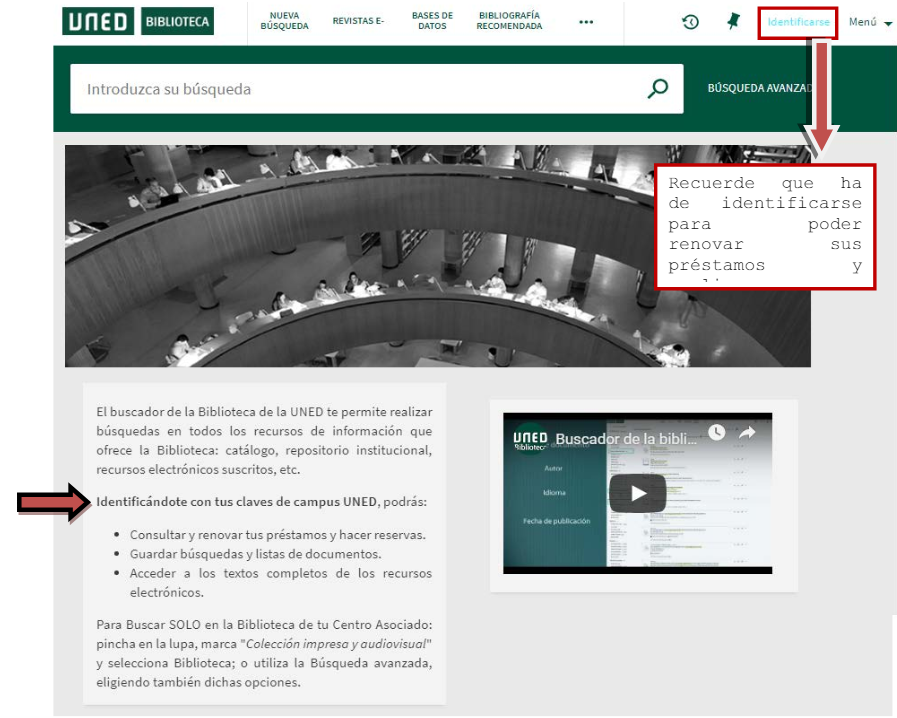Image resolution: width=897 pixels, height=718 pixels.
Task: Click the video title "Buscador de la bibli..."
Action: [627, 439]
